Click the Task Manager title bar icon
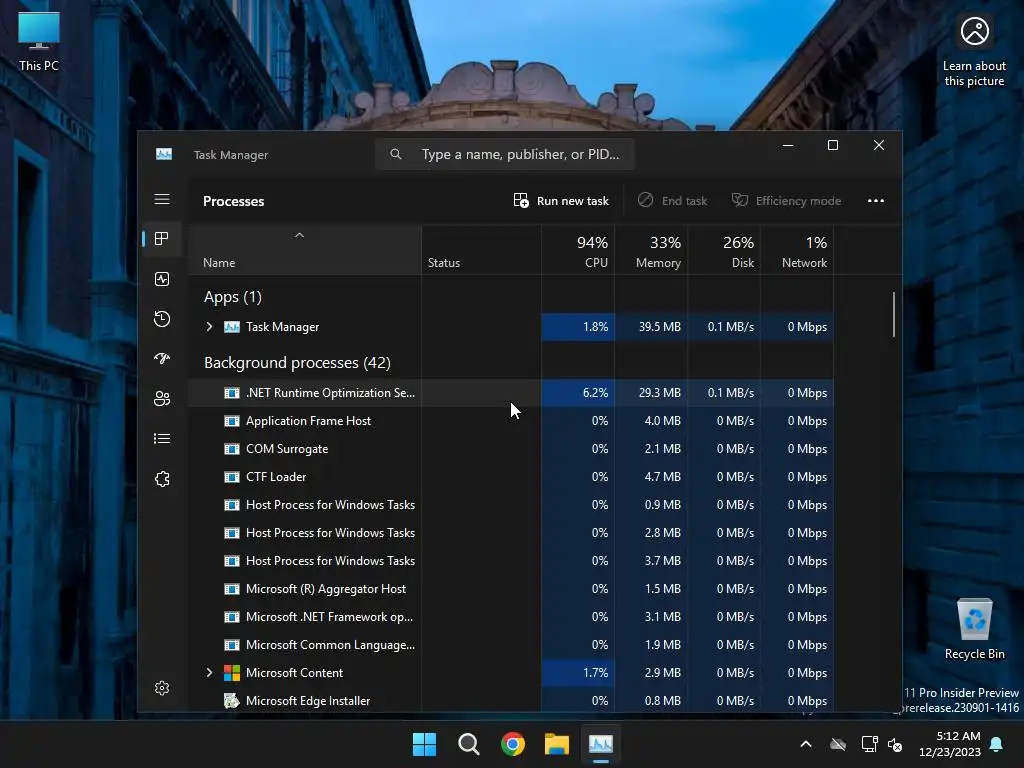 164,154
